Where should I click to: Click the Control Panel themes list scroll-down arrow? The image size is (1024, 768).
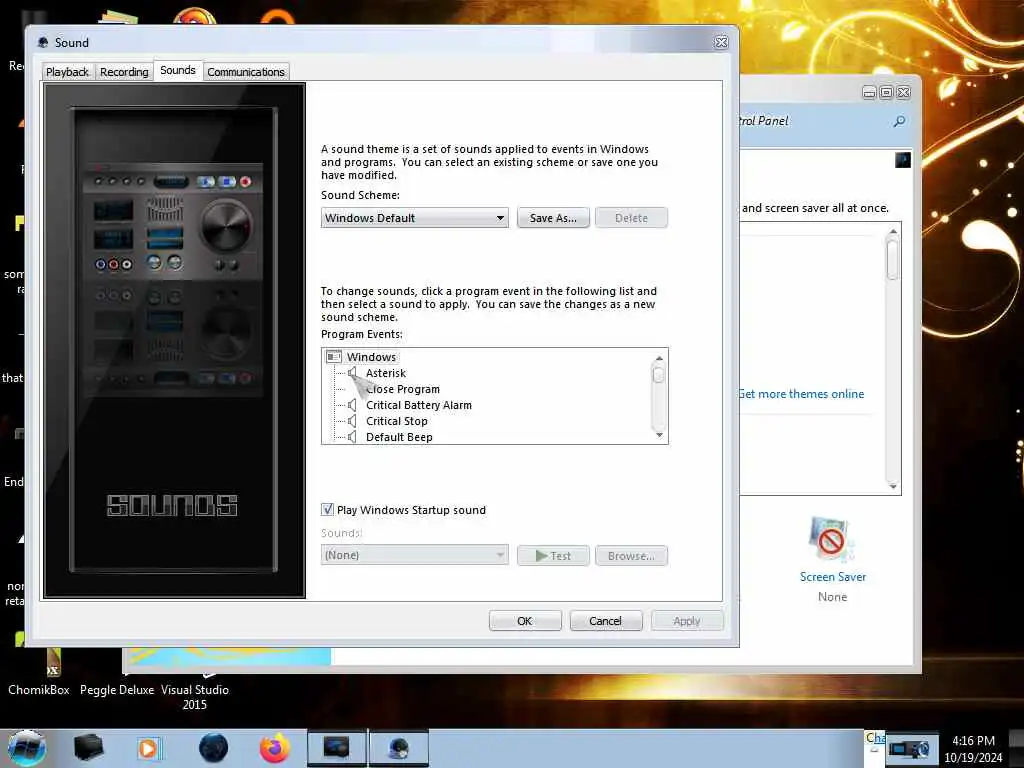(893, 486)
